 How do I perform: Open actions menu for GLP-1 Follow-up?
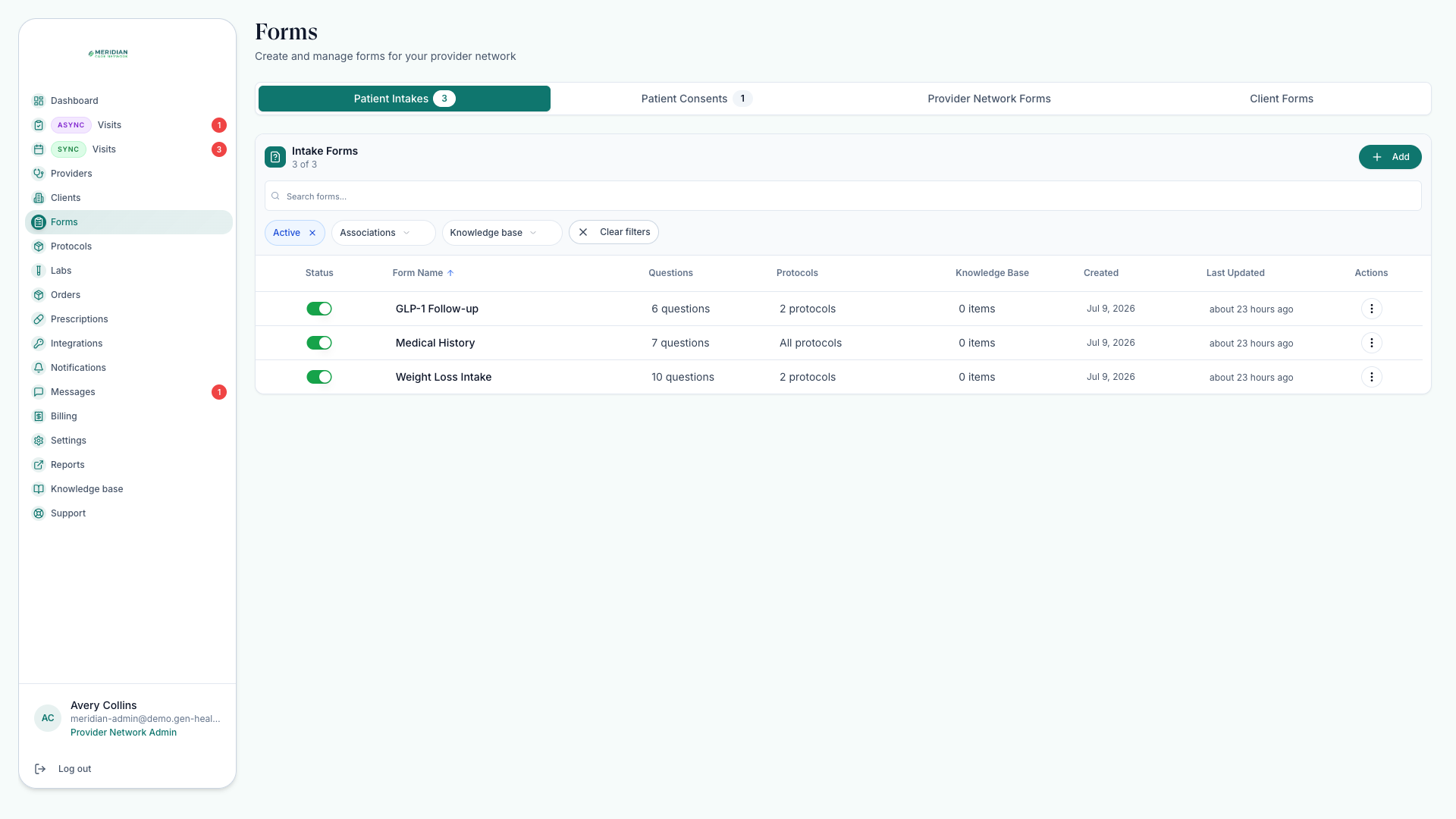coord(1371,309)
